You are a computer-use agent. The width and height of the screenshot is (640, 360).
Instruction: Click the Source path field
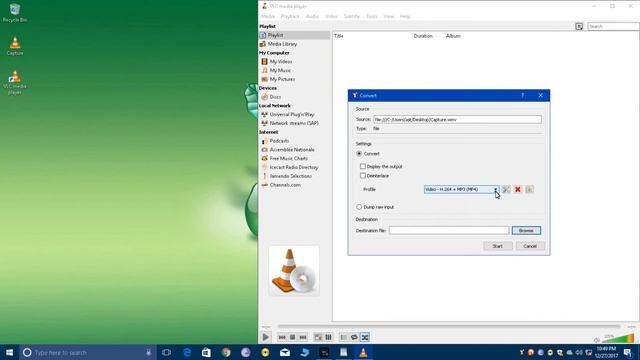457,120
